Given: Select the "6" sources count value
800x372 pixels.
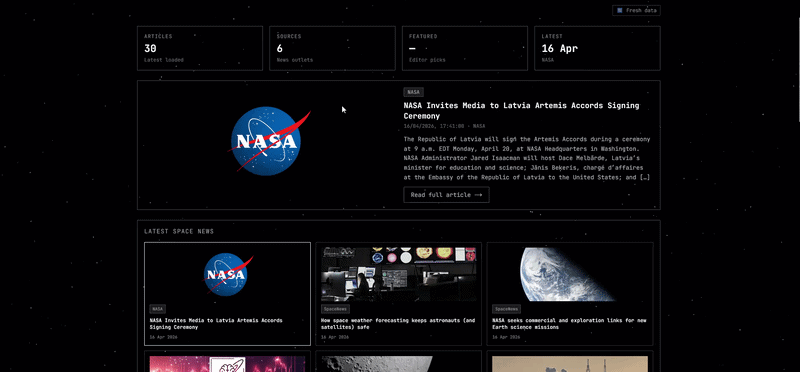Looking at the screenshot, I should point(280,48).
